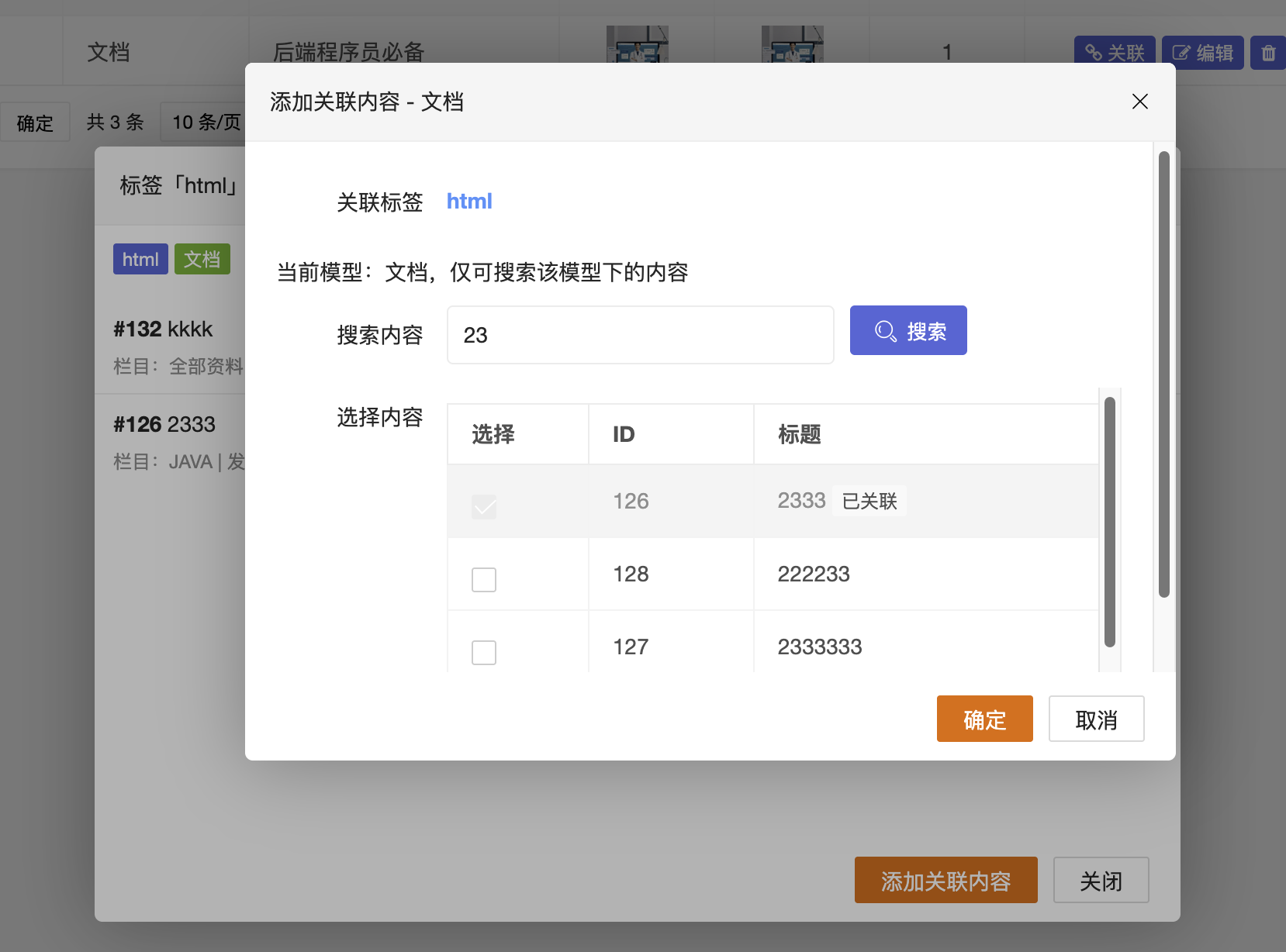The width and height of the screenshot is (1286, 952).
Task: Click the second thumbnail in background table row
Action: click(793, 44)
